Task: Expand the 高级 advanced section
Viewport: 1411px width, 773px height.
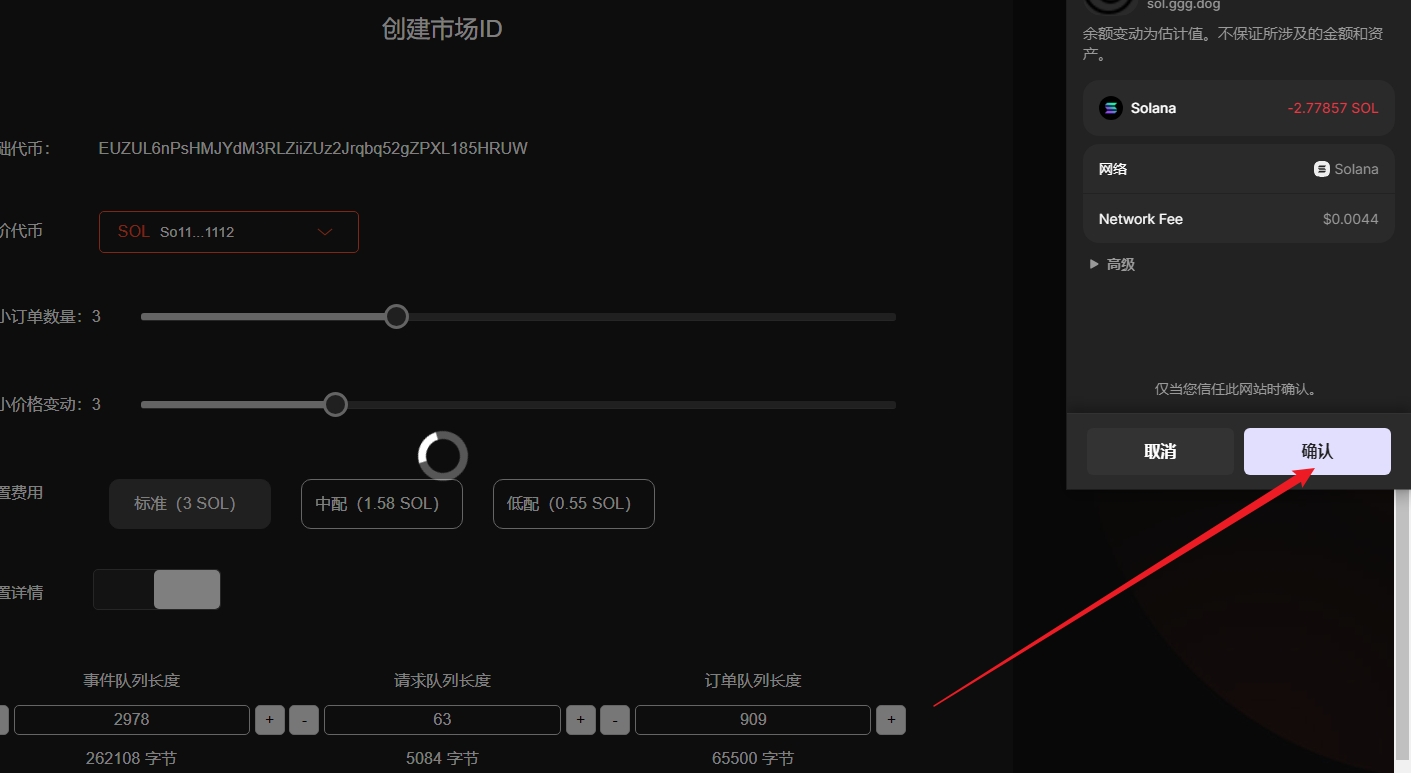Action: click(1112, 265)
